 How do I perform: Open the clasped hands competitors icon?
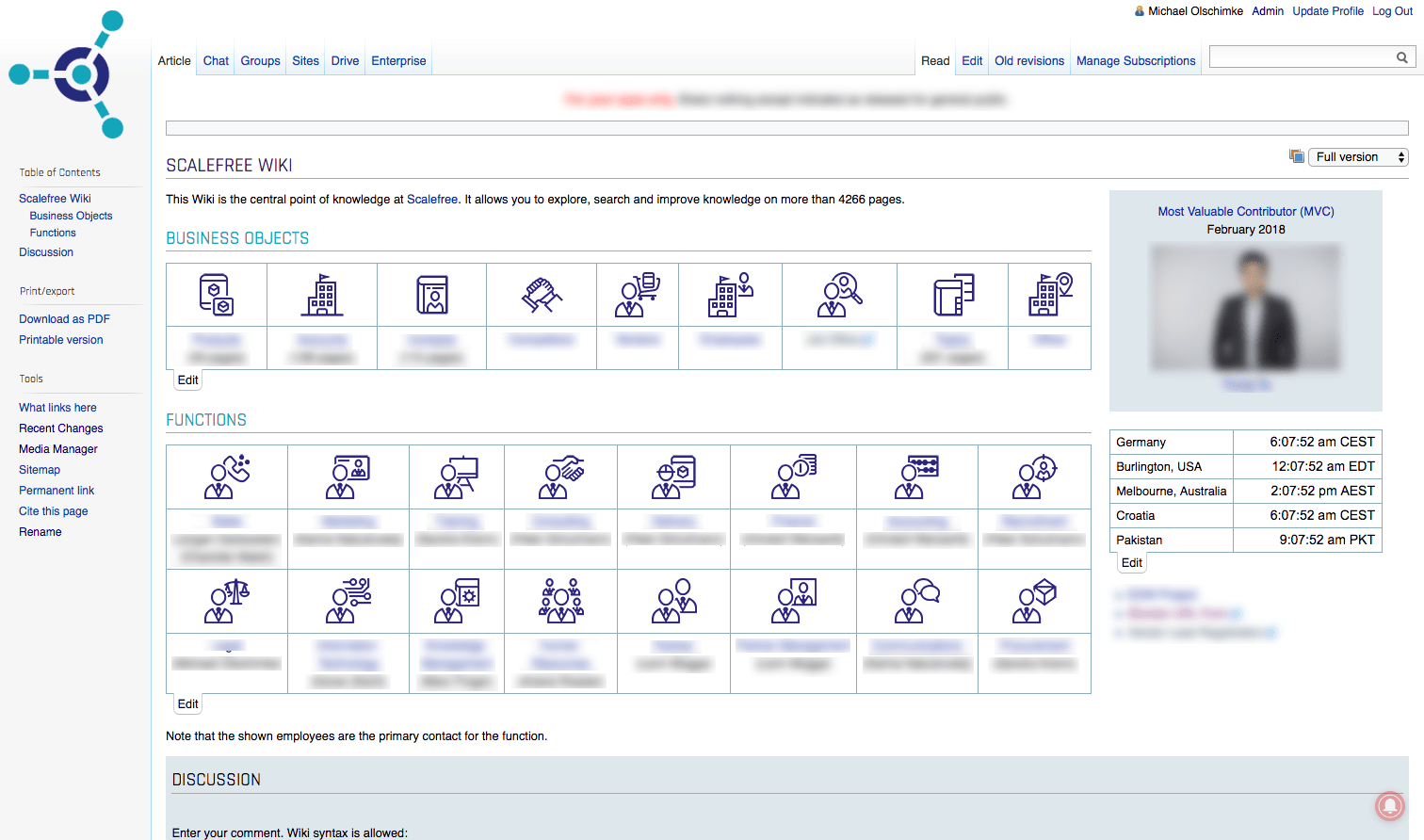tap(542, 295)
